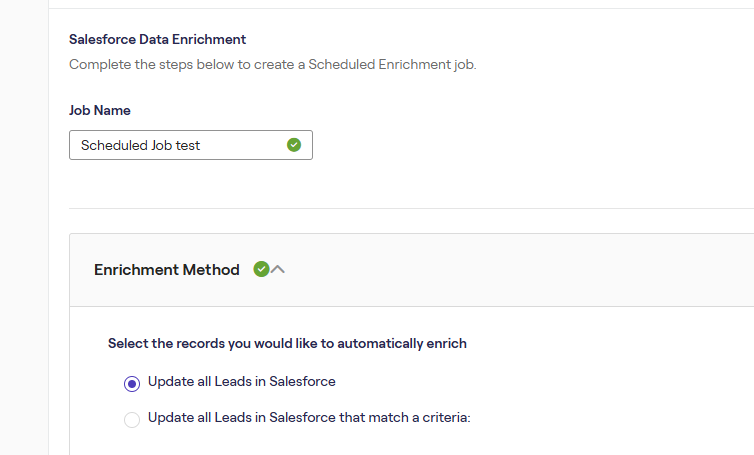Collapse the Enrichment Method section using the chevron

tap(278, 269)
